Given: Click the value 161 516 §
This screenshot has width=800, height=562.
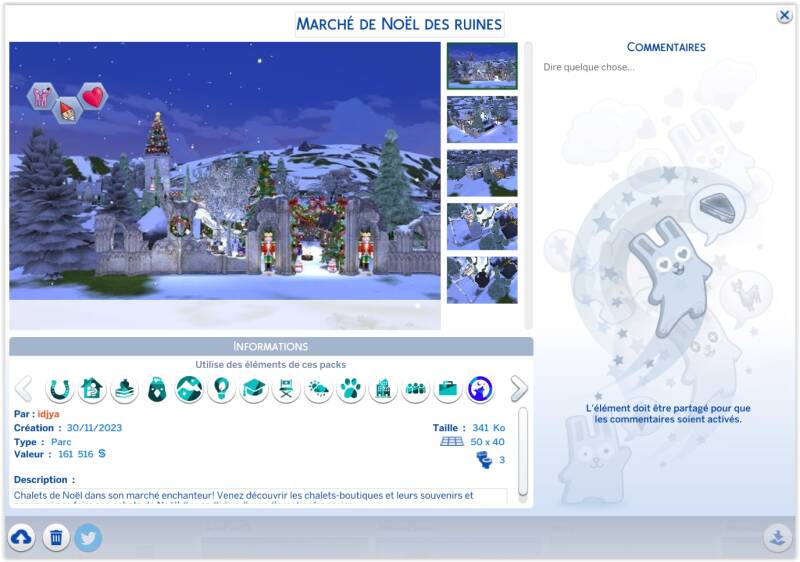Looking at the screenshot, I should (x=82, y=454).
